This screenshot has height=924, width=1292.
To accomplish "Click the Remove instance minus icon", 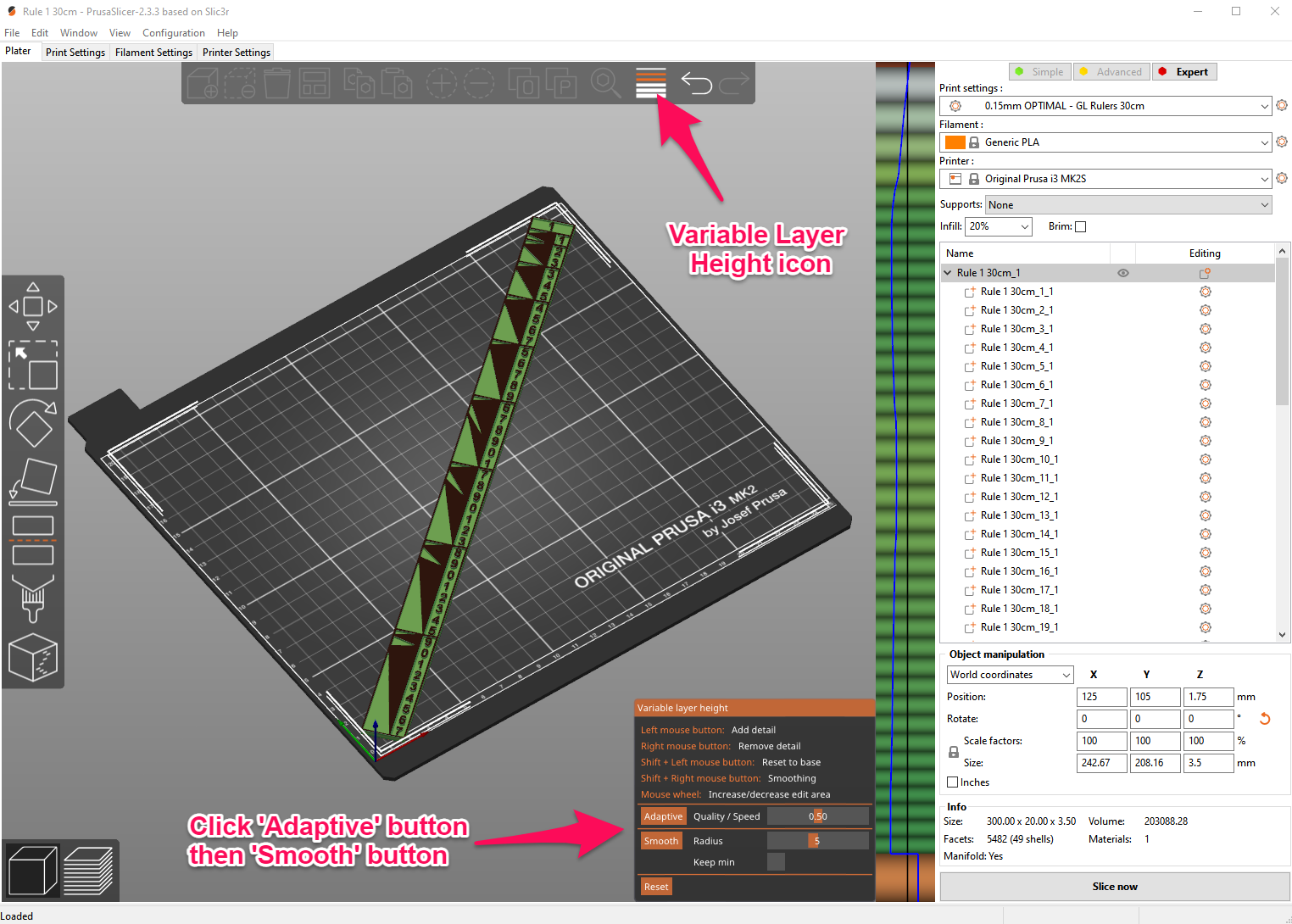I will pos(479,83).
